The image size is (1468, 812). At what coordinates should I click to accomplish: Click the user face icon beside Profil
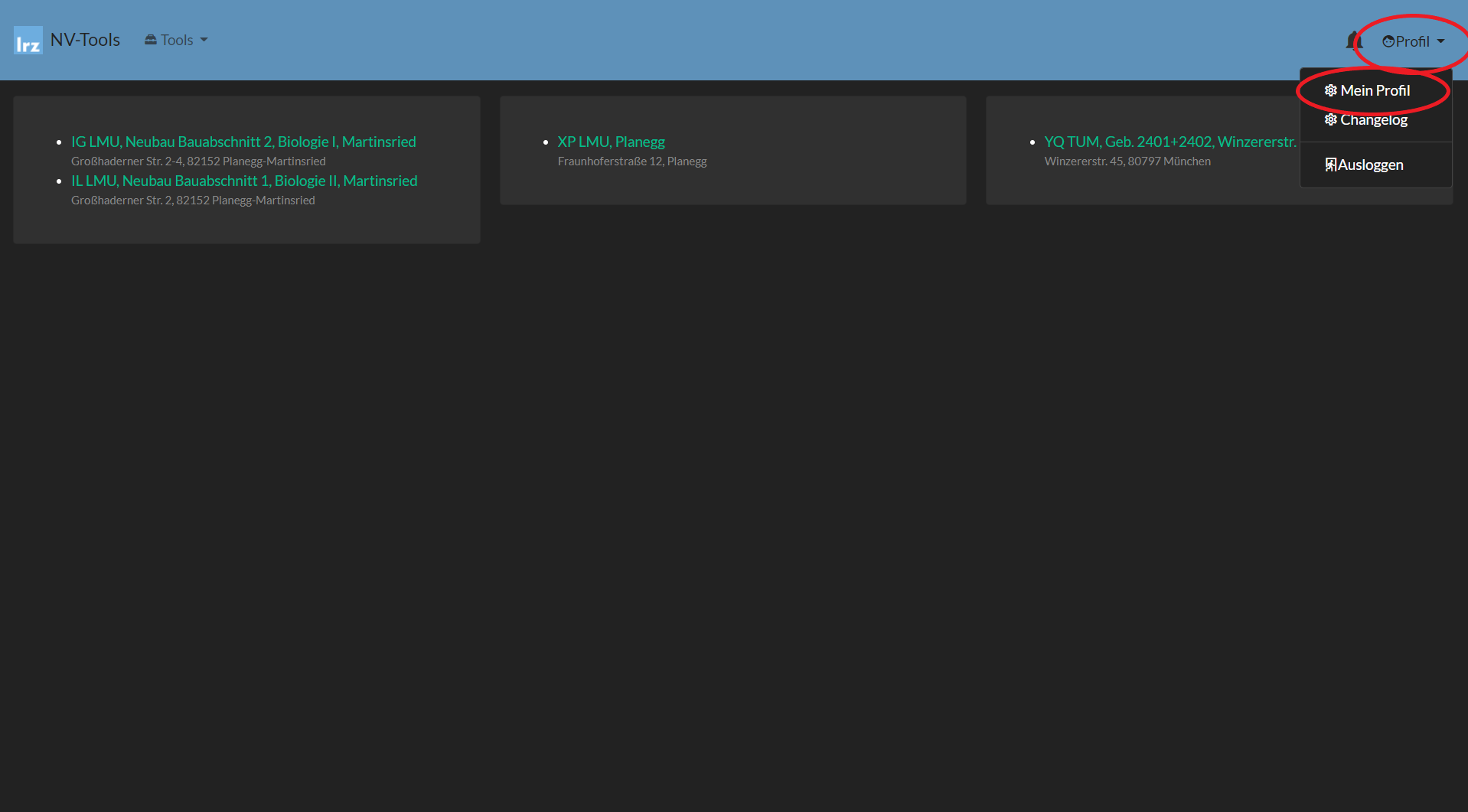click(1388, 41)
